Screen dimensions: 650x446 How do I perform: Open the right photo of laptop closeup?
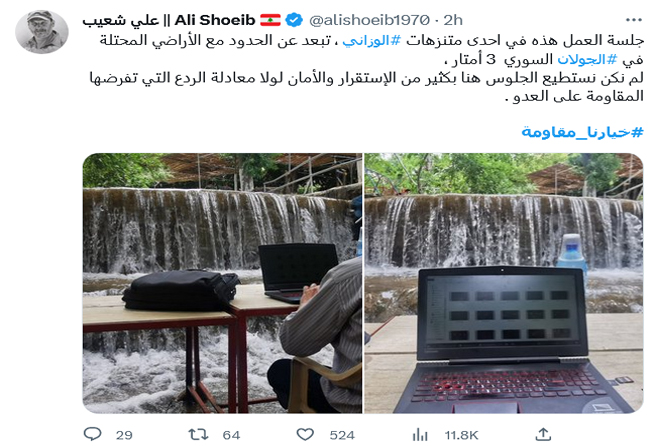coord(504,283)
